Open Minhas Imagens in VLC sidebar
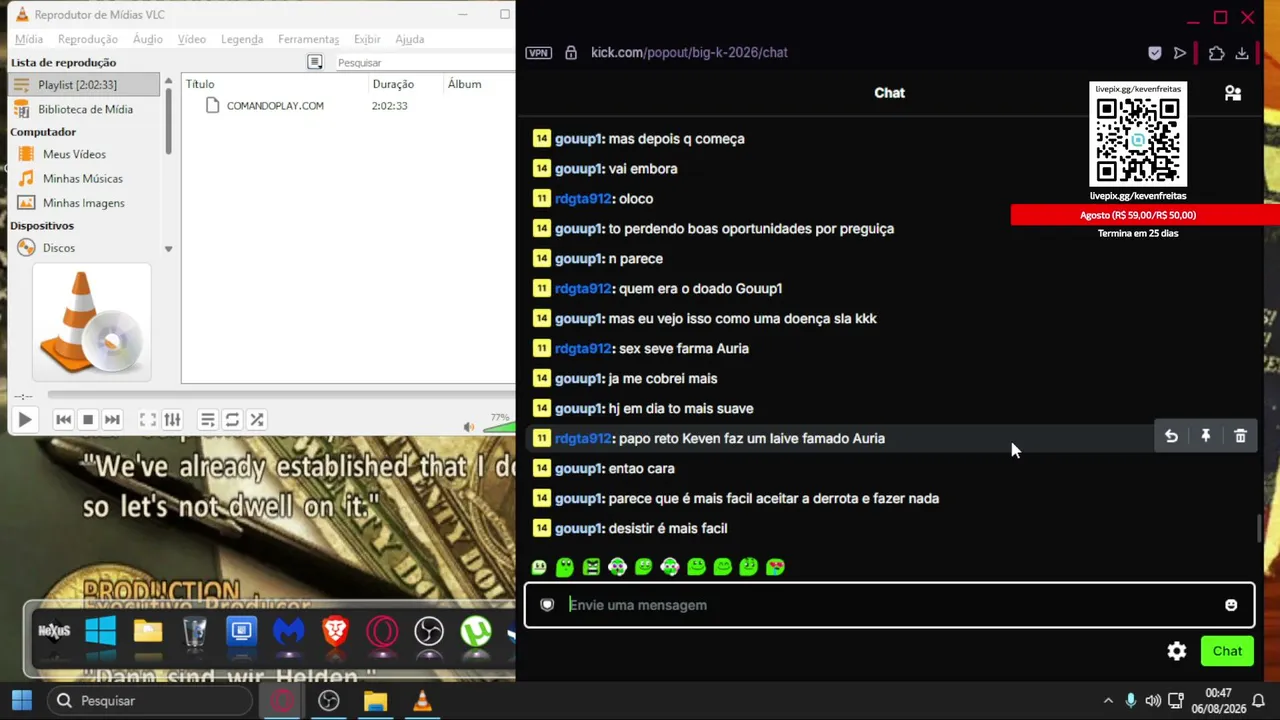Screen dimensions: 1280x720 [83, 203]
